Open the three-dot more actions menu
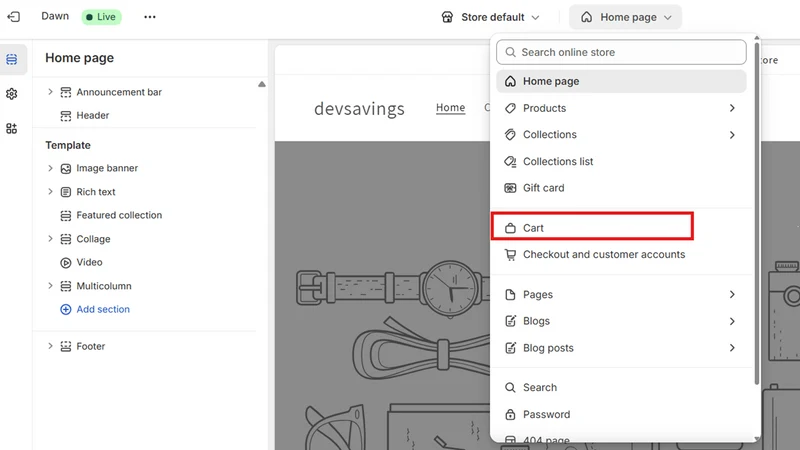The width and height of the screenshot is (800, 450). (x=149, y=17)
